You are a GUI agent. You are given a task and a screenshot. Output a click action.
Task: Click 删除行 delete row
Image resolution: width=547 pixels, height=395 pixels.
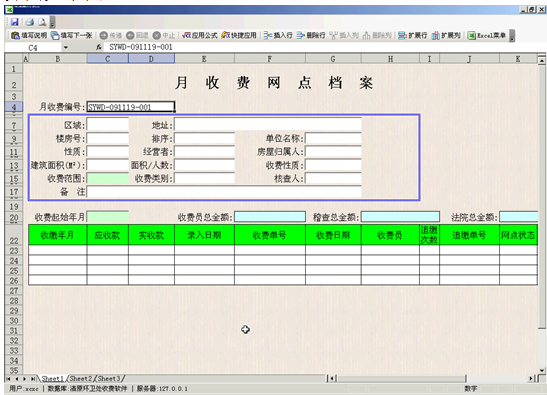[311, 35]
